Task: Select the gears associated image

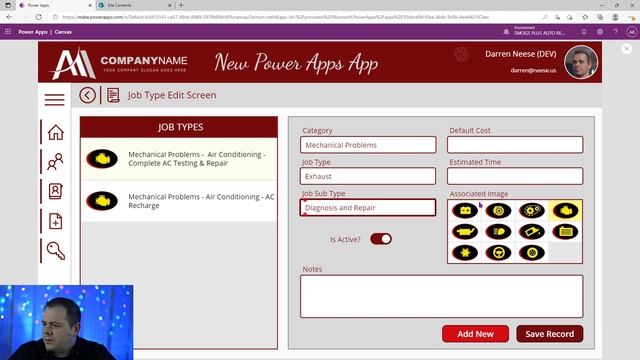Action: coord(532,211)
